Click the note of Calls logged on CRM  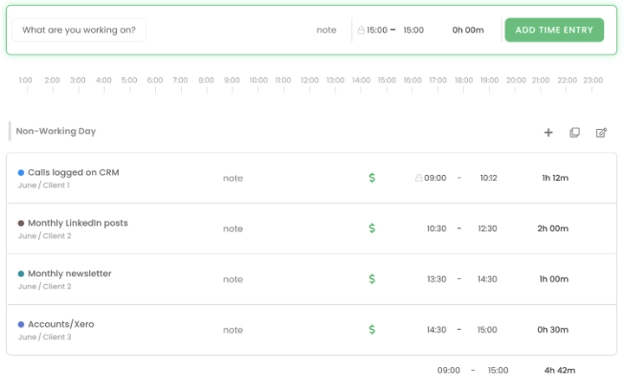pos(233,178)
